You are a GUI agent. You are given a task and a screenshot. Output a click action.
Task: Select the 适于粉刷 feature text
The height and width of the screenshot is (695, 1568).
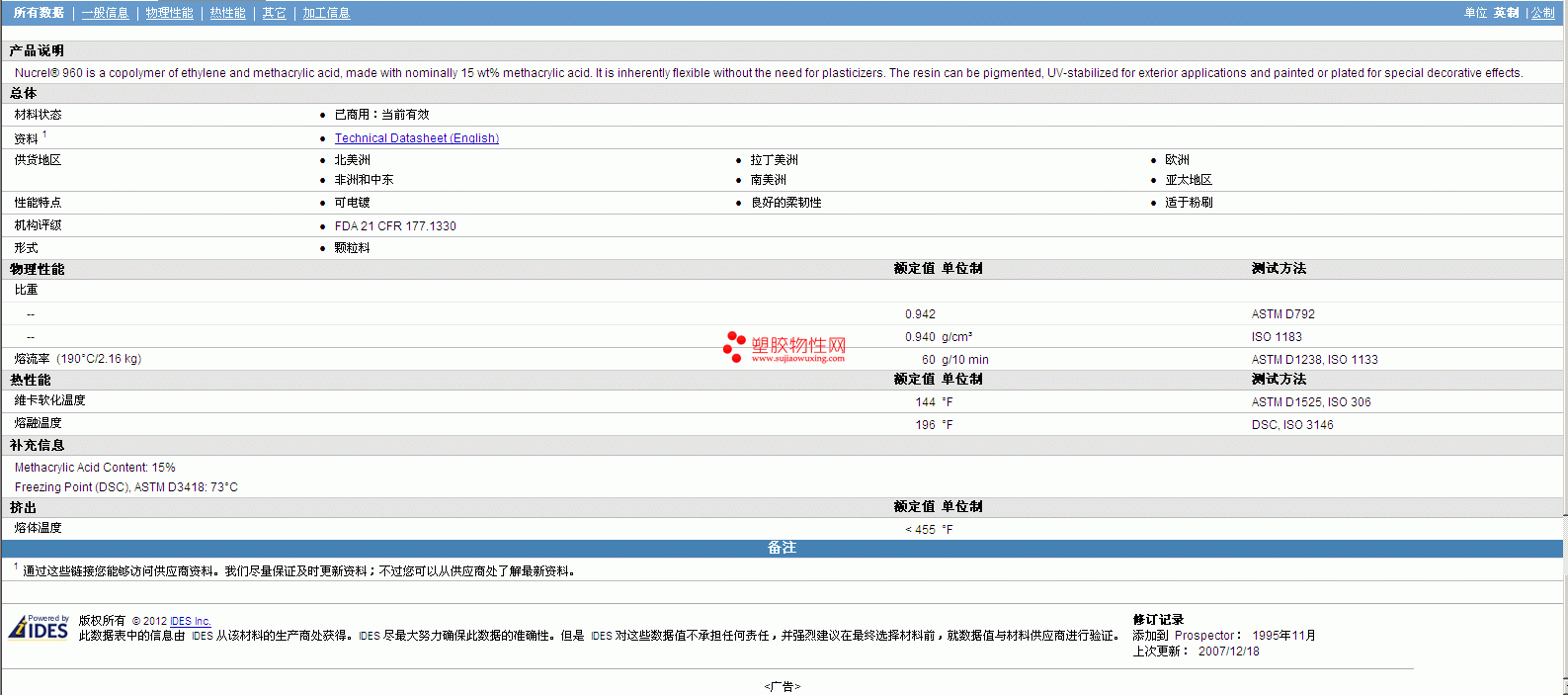1189,203
